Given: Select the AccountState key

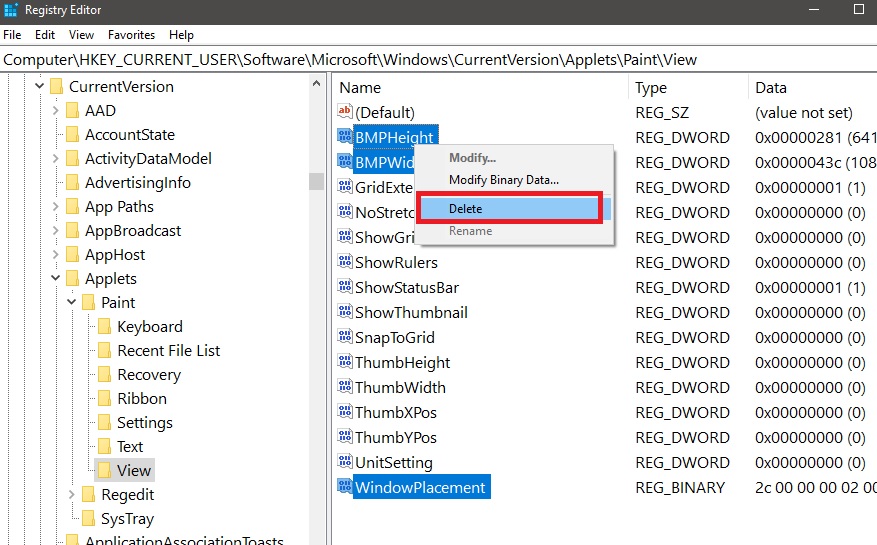Looking at the screenshot, I should point(130,135).
